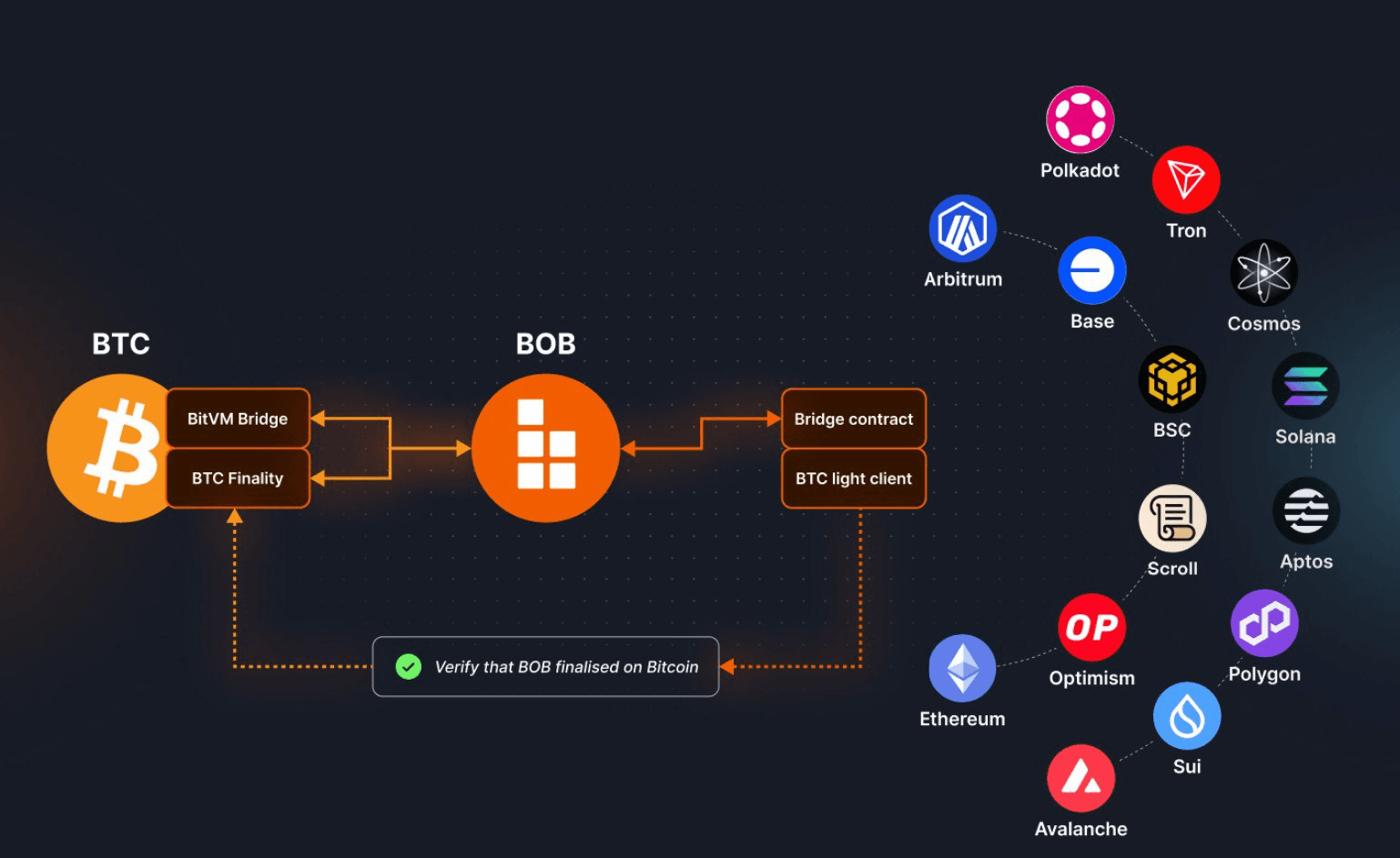This screenshot has height=858, width=1400.
Task: Select the Polygon icon
Action: [1264, 623]
